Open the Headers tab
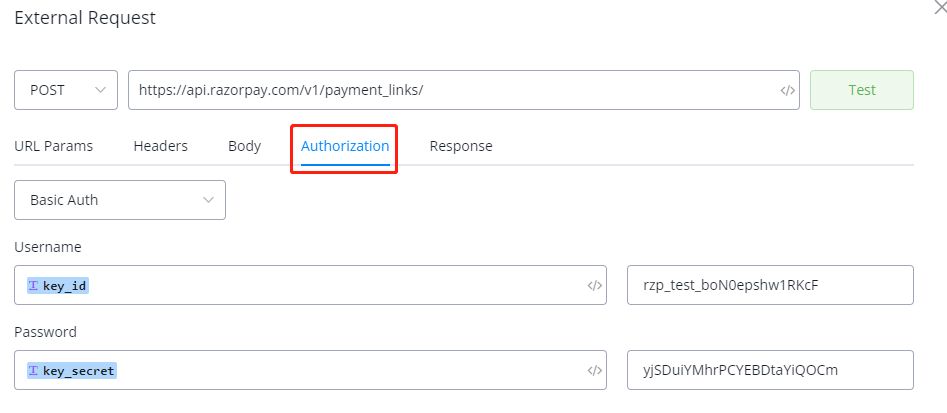This screenshot has width=947, height=413. pyautogui.click(x=160, y=146)
